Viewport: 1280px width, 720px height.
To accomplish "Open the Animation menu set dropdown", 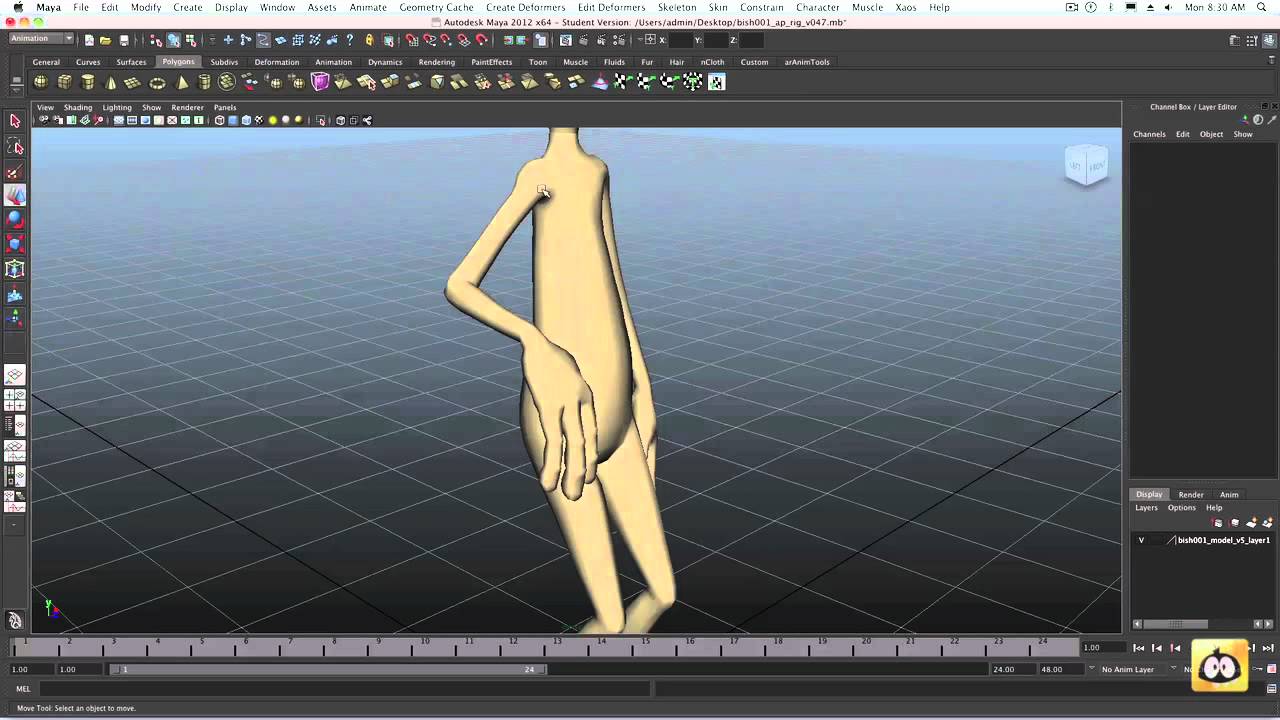I will coord(41,39).
